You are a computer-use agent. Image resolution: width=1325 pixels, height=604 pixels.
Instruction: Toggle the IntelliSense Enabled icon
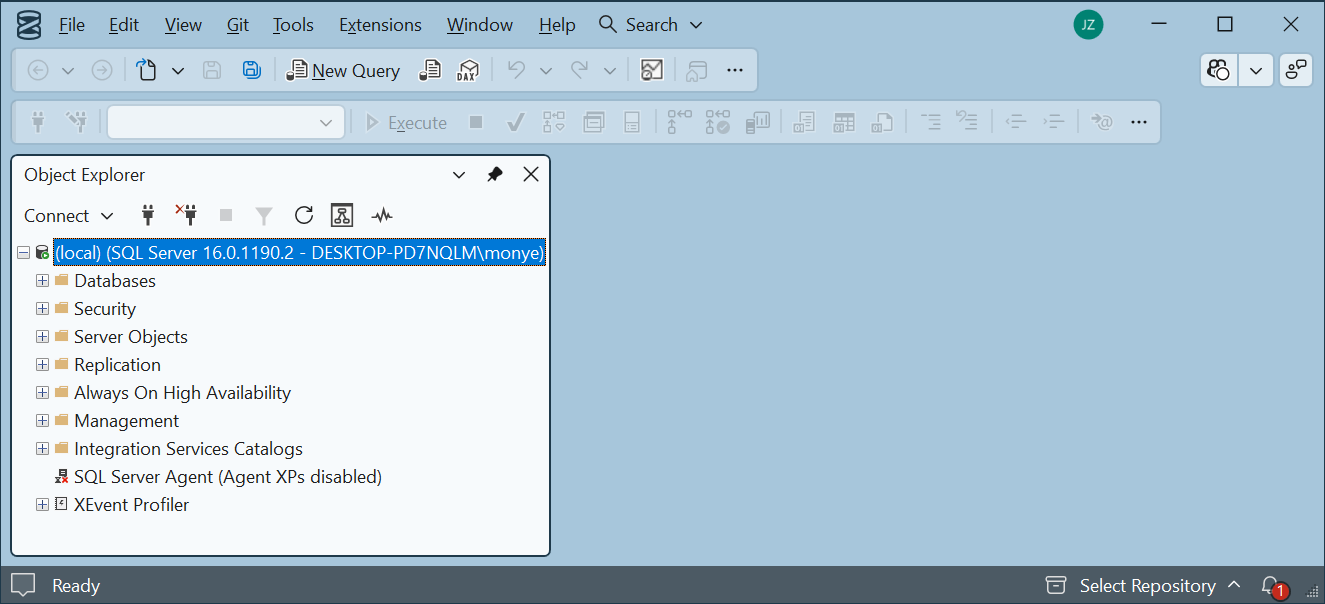pyautogui.click(x=632, y=122)
